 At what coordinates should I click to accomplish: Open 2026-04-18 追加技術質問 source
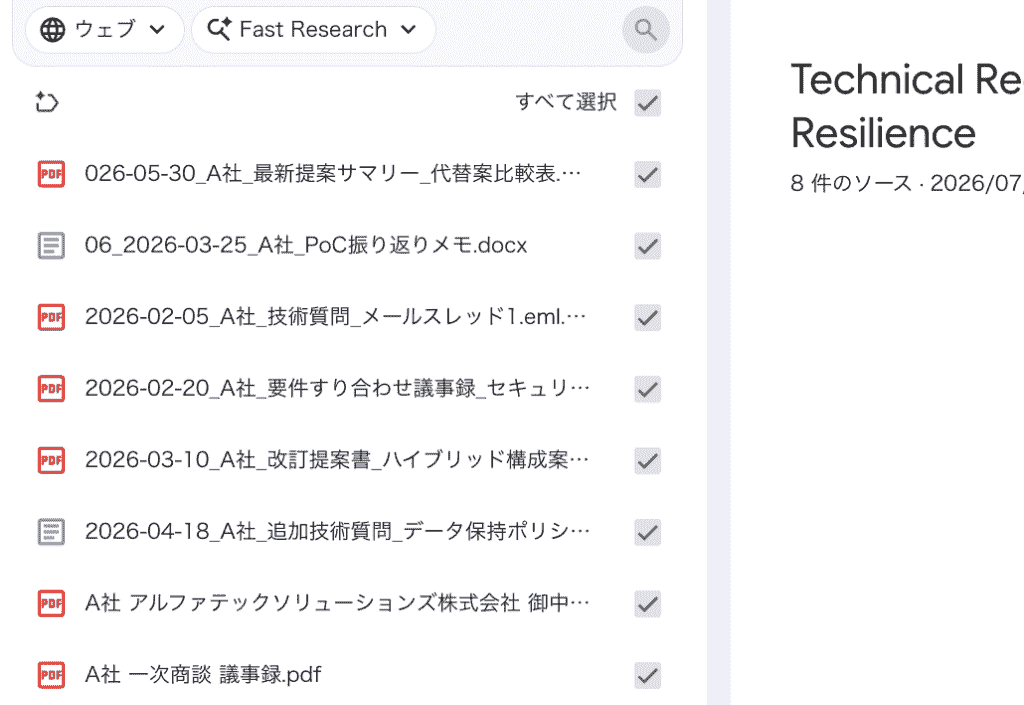[337, 531]
